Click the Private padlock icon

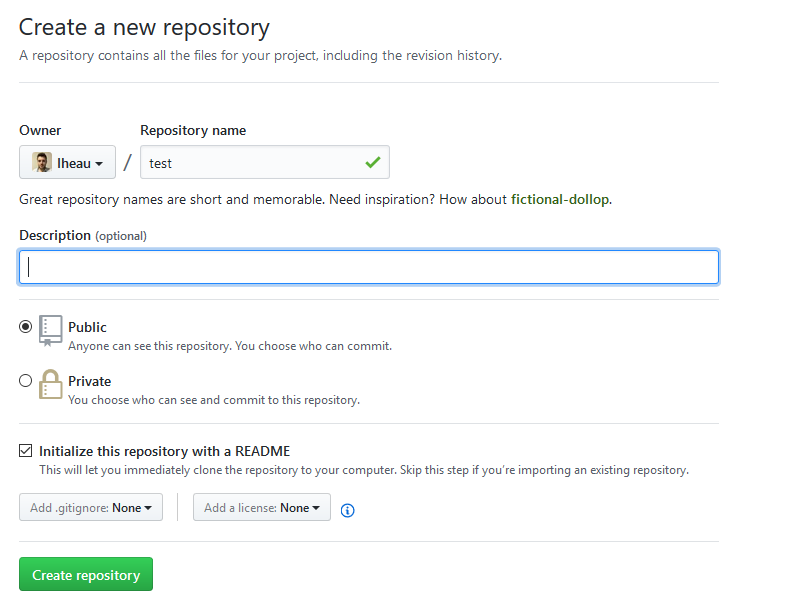pos(50,384)
